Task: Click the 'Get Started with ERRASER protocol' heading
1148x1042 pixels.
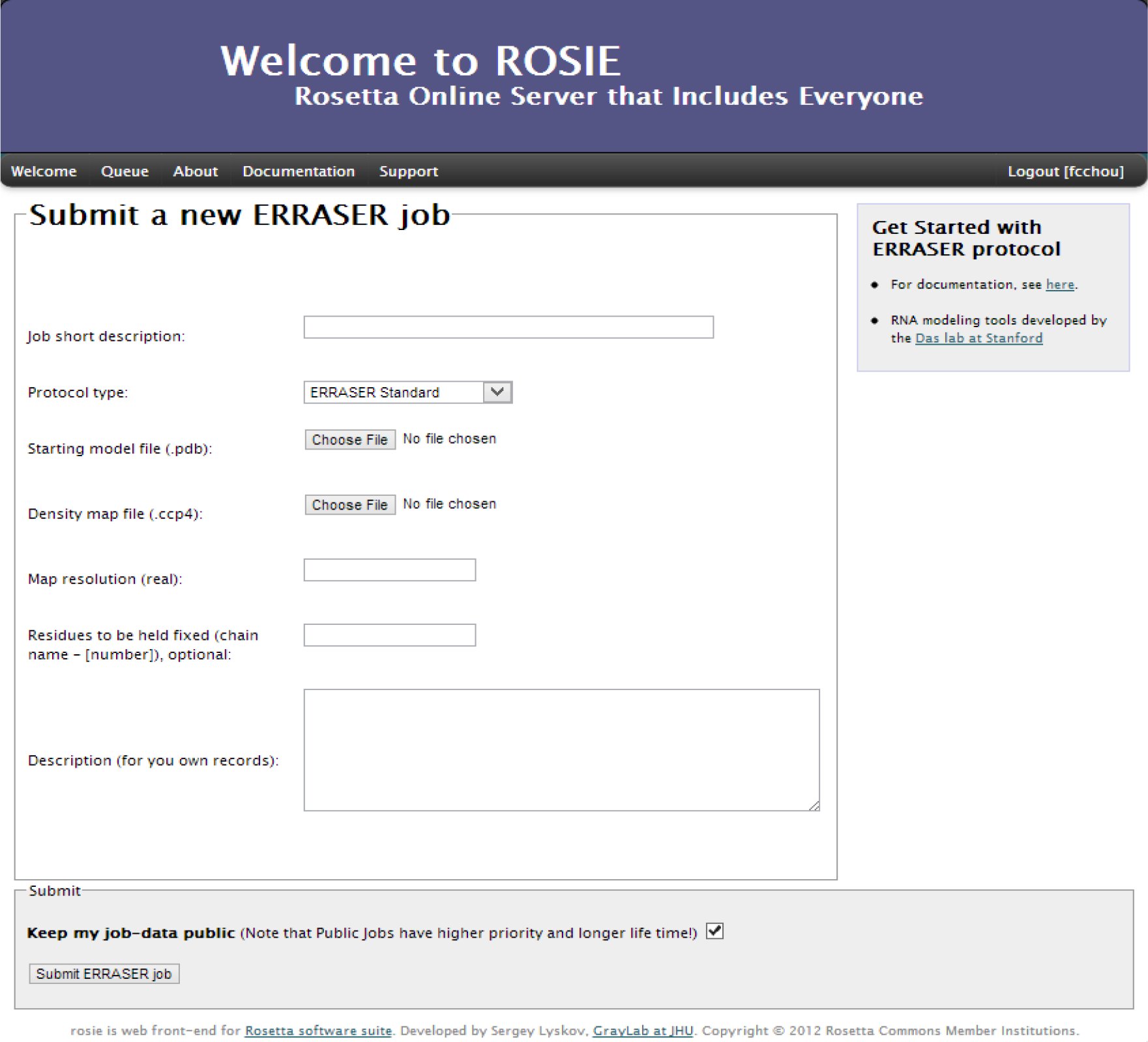Action: (967, 238)
